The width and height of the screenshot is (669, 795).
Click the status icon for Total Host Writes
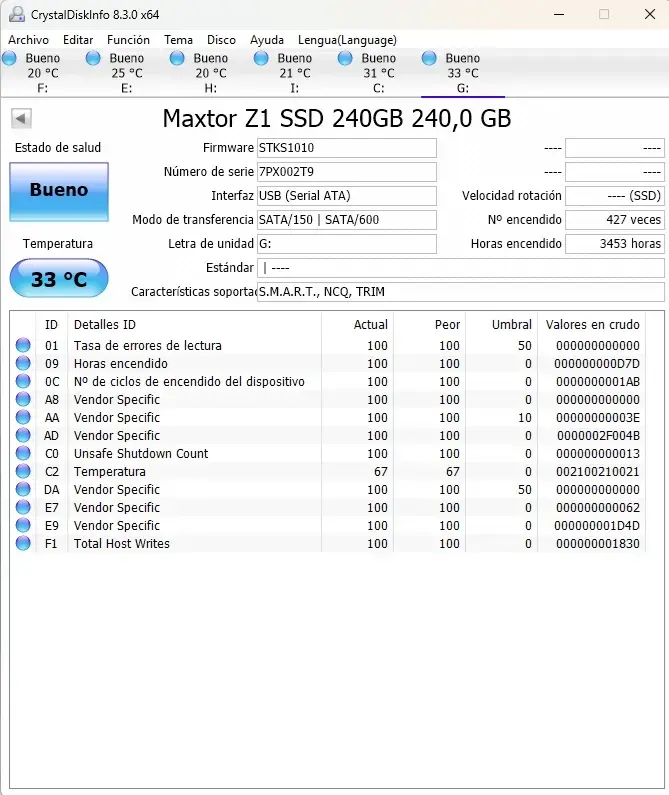(x=23, y=544)
